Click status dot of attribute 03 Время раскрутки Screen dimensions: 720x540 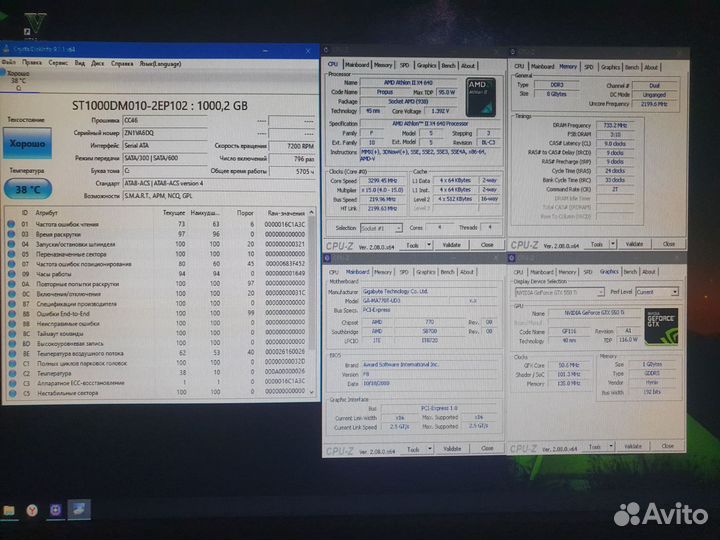[x=11, y=234]
